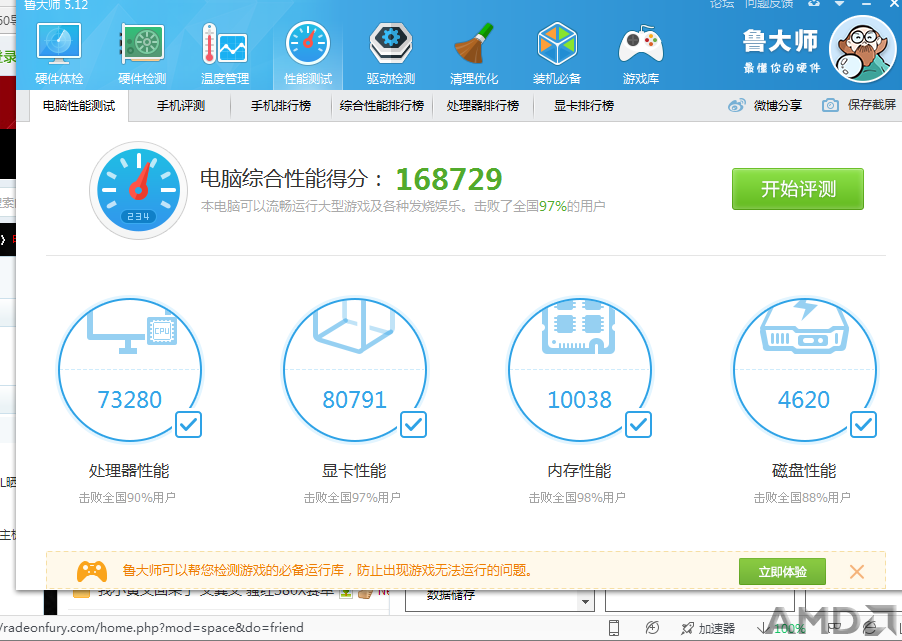Dismiss the orange notification bar with X
902x641 pixels.
click(857, 571)
